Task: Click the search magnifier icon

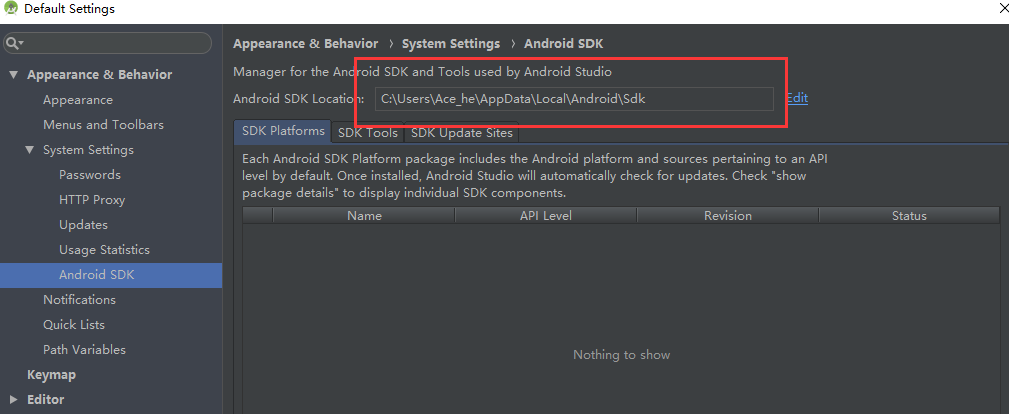Action: [13, 44]
